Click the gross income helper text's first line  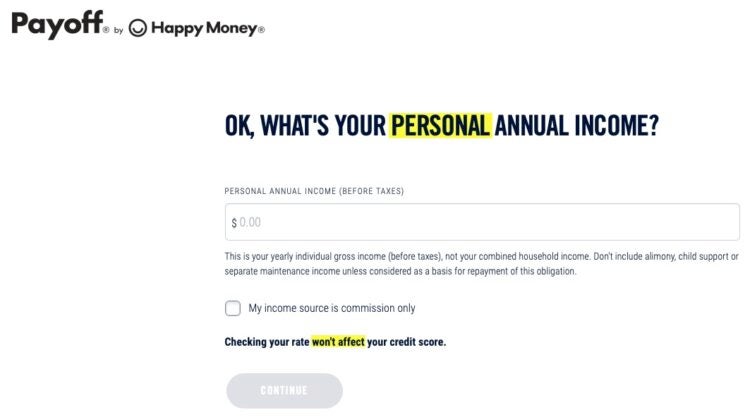[x=480, y=256]
